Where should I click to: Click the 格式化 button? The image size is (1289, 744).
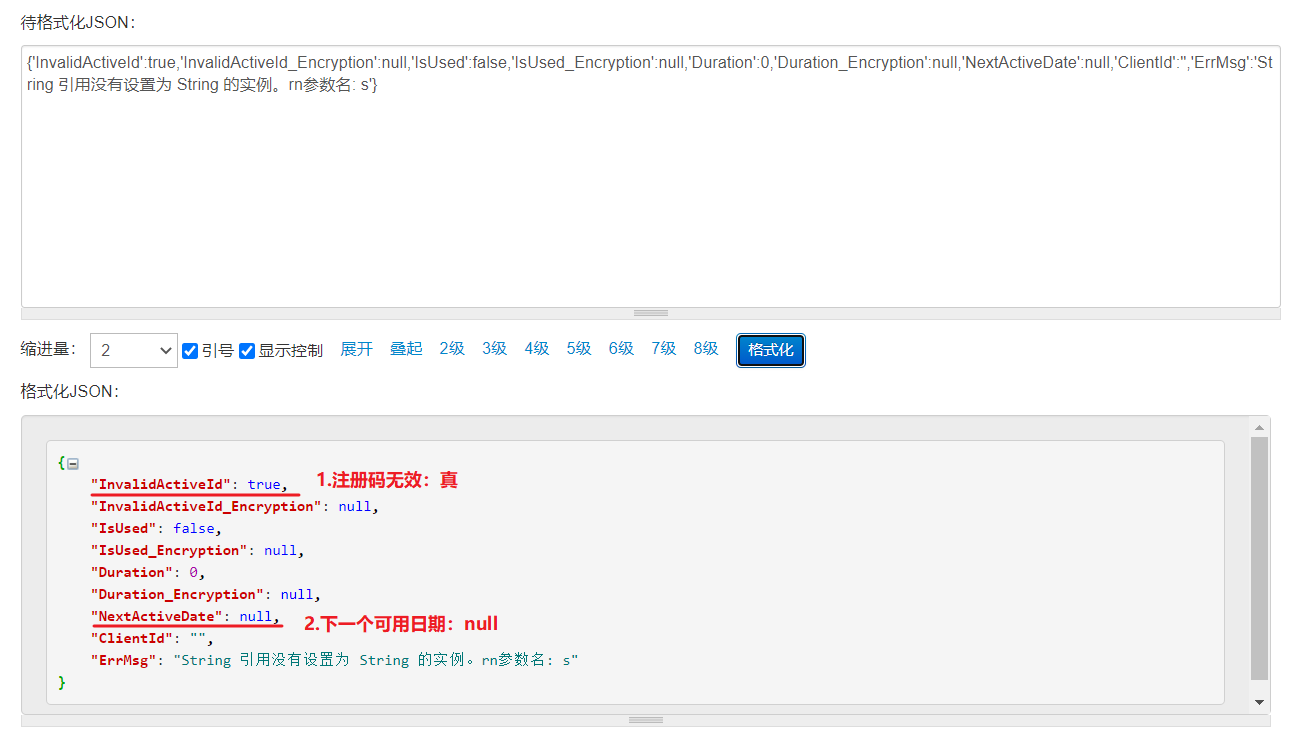[x=771, y=350]
